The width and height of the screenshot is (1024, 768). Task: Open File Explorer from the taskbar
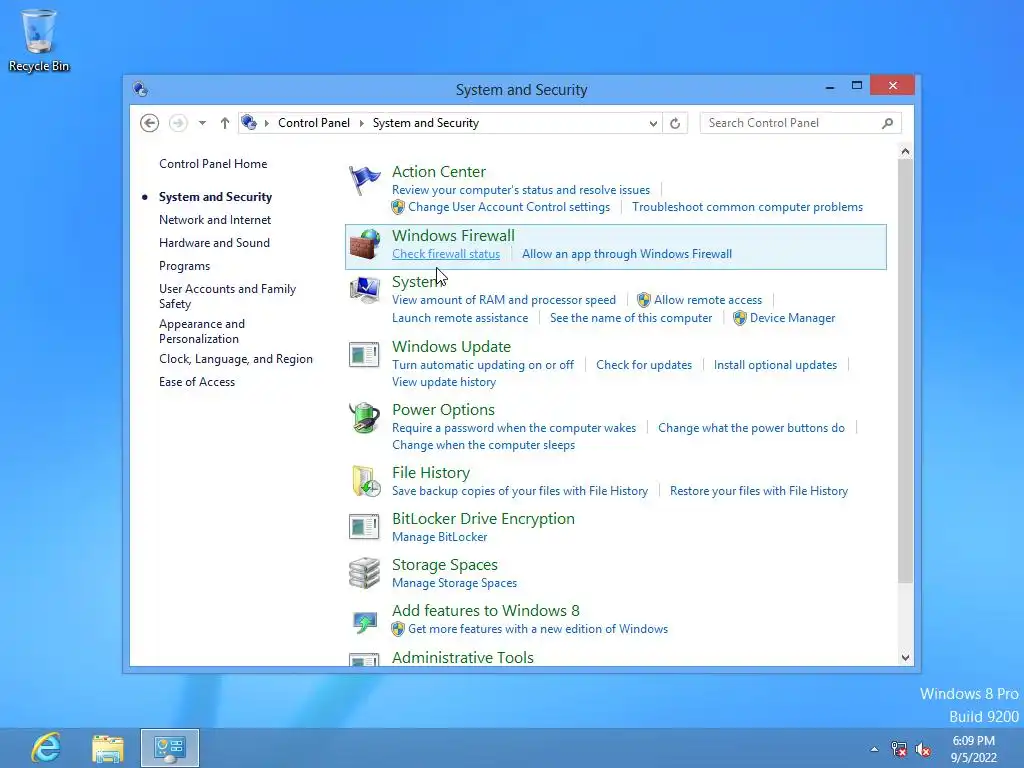(108, 748)
